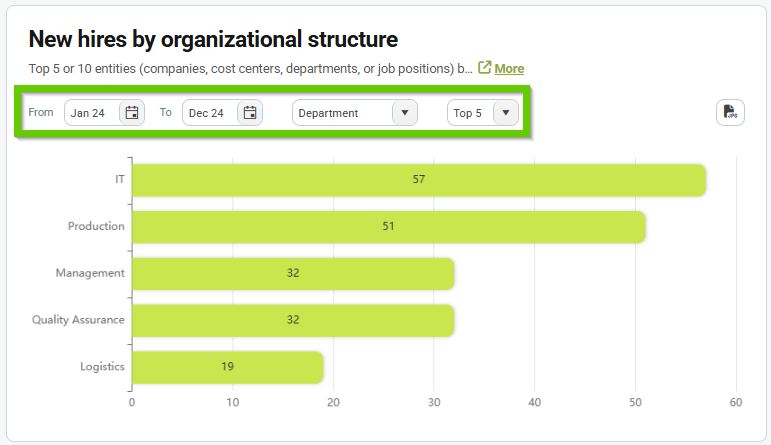Click the IT axis label

(119, 180)
